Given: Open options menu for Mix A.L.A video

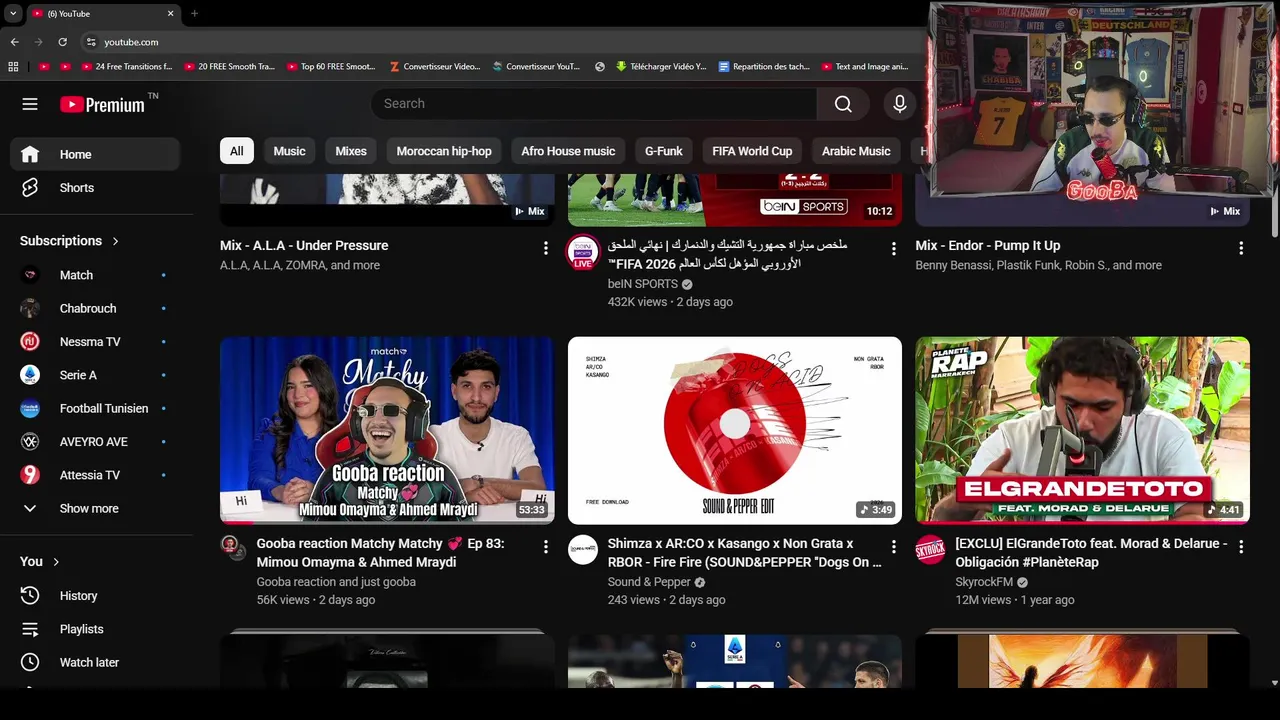Looking at the screenshot, I should [545, 248].
